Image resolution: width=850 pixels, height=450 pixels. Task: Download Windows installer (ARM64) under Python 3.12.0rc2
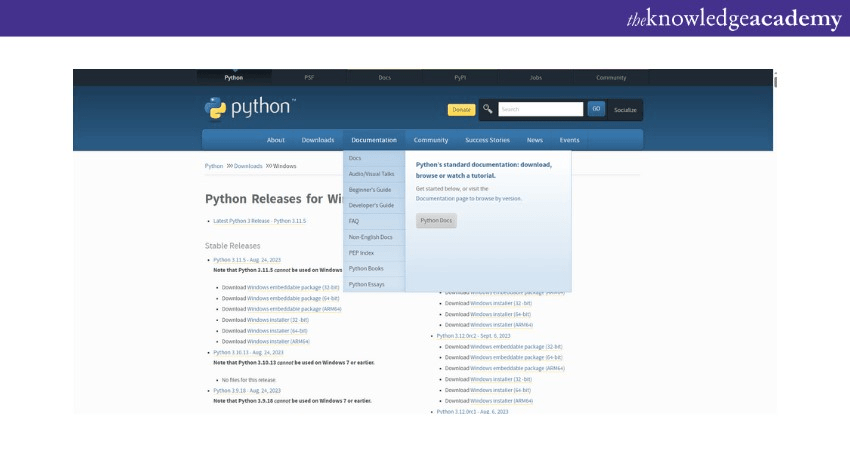pos(502,401)
